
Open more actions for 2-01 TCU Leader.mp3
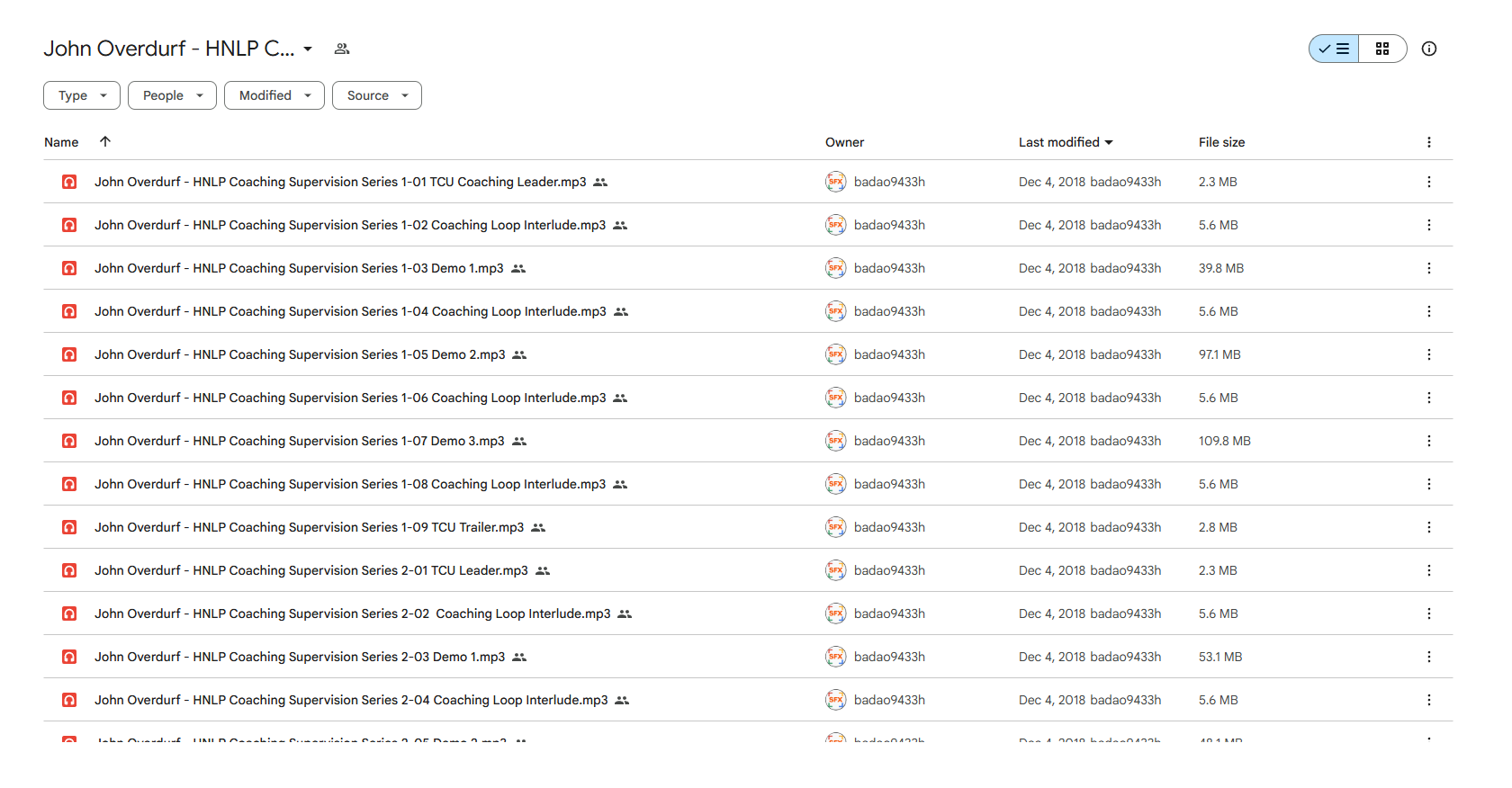coord(1429,570)
